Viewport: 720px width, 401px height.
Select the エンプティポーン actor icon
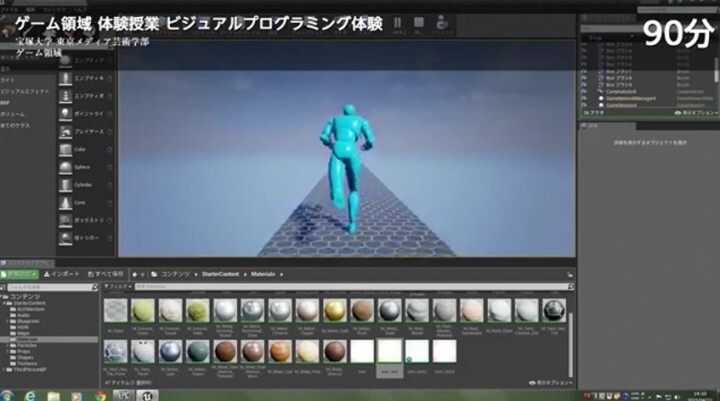point(65,96)
